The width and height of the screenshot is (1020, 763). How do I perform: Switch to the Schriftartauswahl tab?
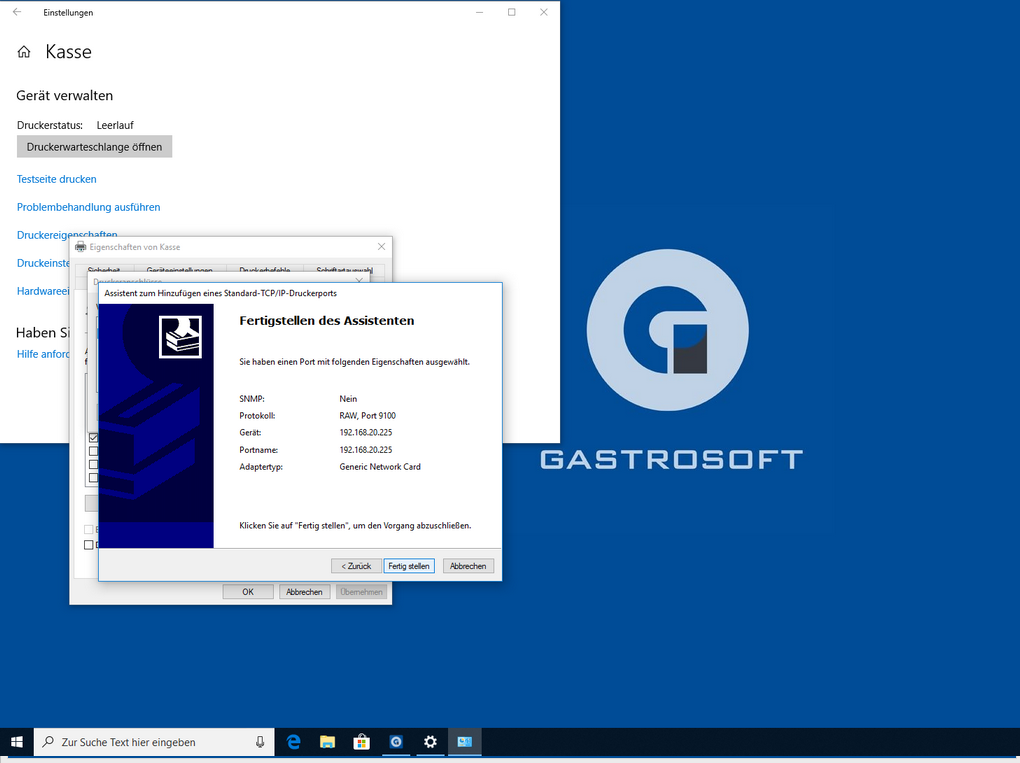(344, 269)
